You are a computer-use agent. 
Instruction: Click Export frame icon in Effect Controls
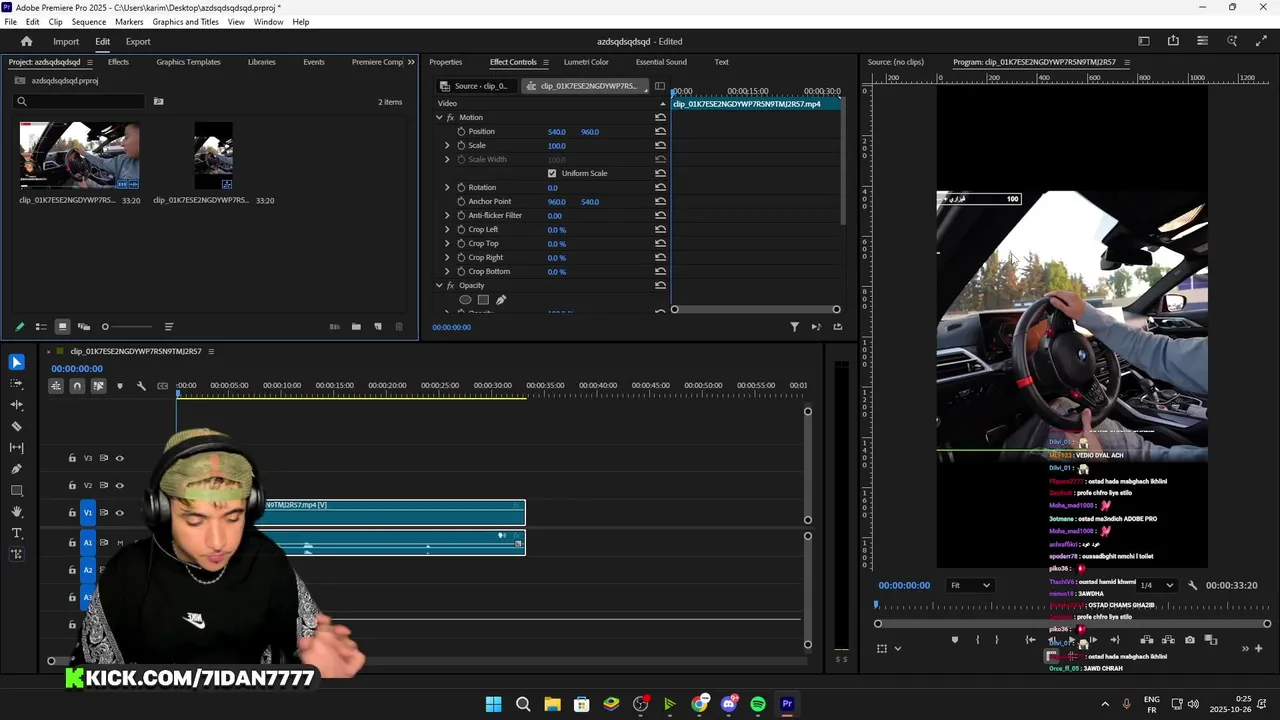[x=838, y=327]
